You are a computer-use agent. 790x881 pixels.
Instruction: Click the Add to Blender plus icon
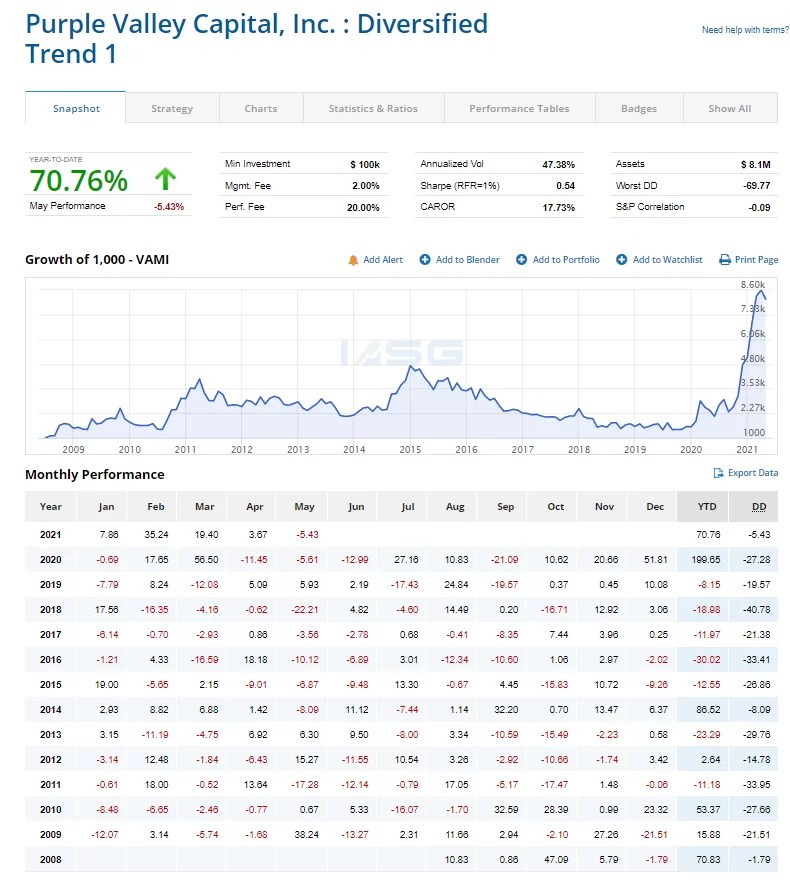click(425, 260)
